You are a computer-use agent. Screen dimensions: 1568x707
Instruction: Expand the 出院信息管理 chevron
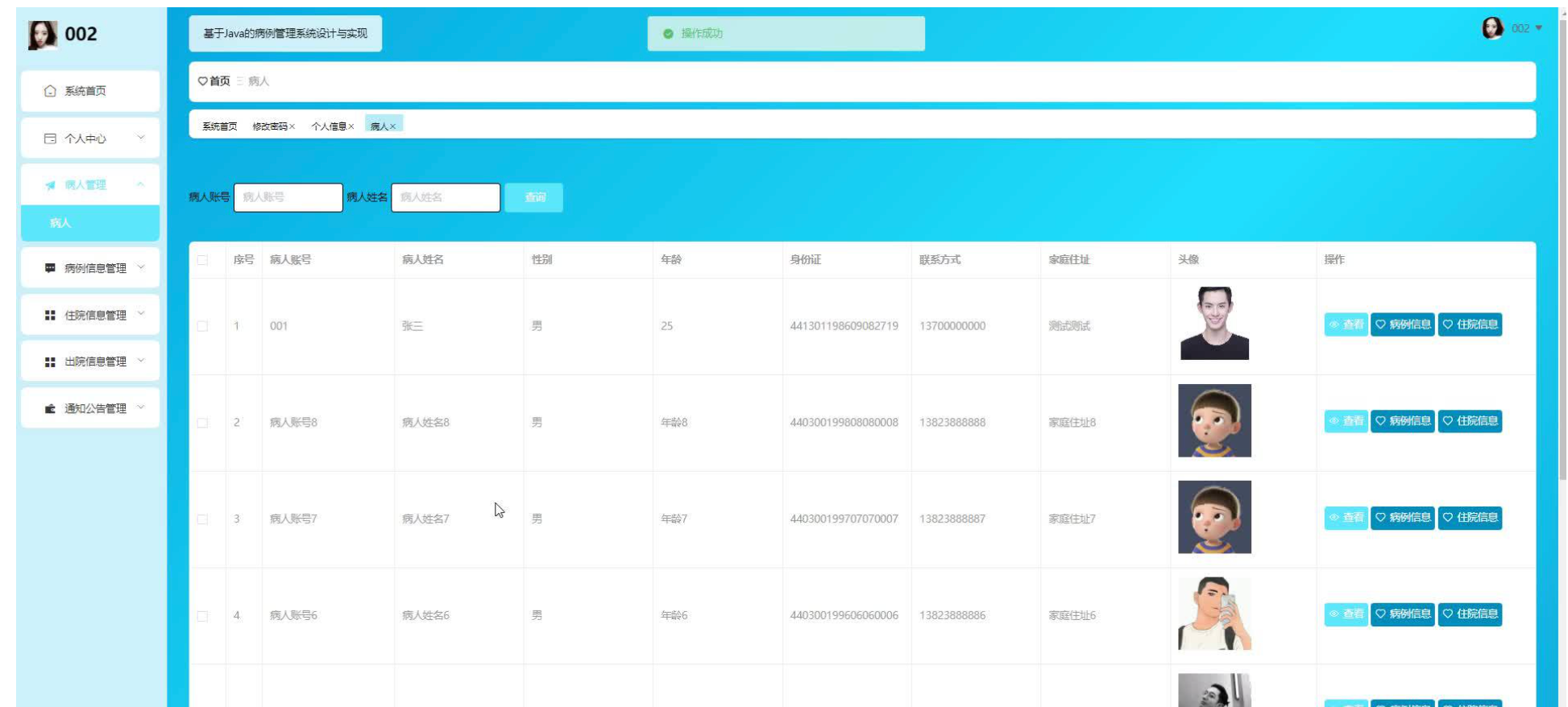point(141,361)
